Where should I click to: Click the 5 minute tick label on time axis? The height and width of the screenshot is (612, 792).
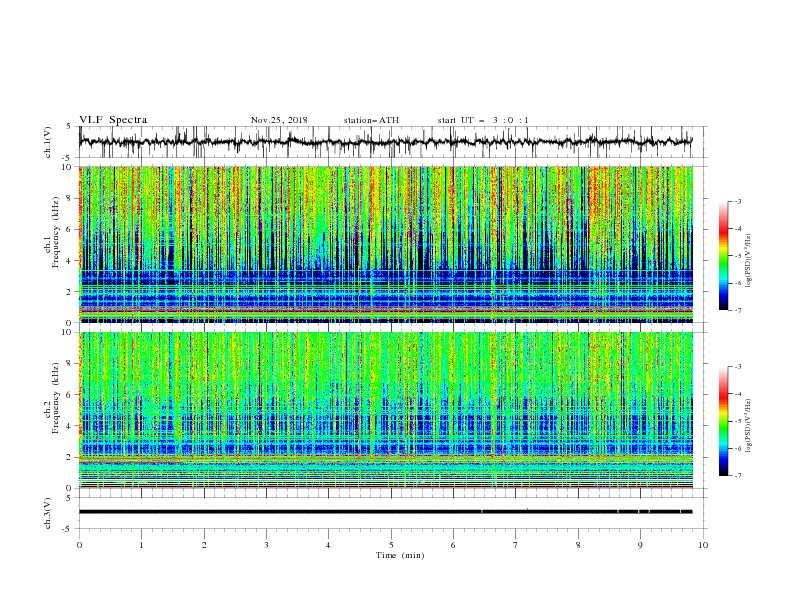point(391,545)
